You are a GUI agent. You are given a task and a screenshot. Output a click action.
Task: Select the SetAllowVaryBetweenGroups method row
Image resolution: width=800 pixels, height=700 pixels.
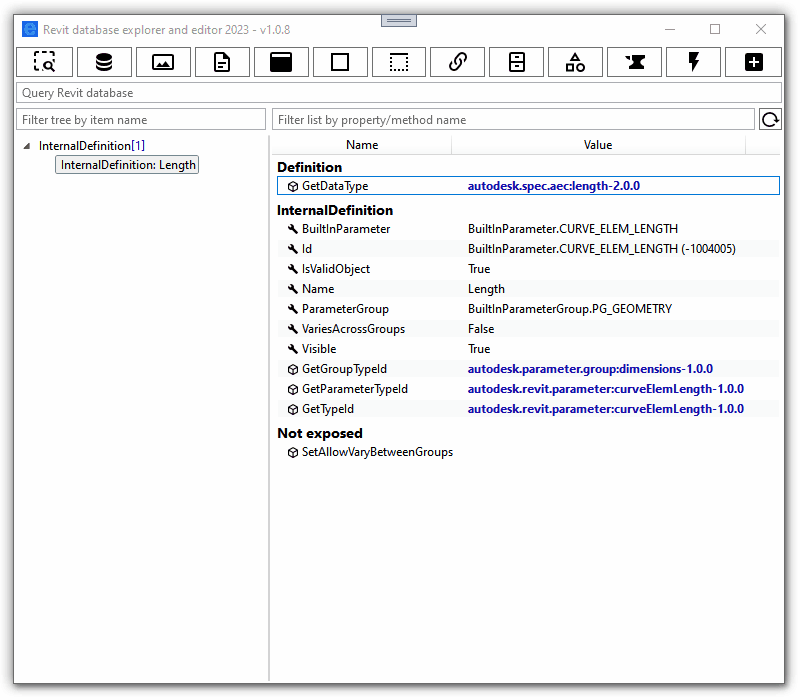click(x=378, y=452)
